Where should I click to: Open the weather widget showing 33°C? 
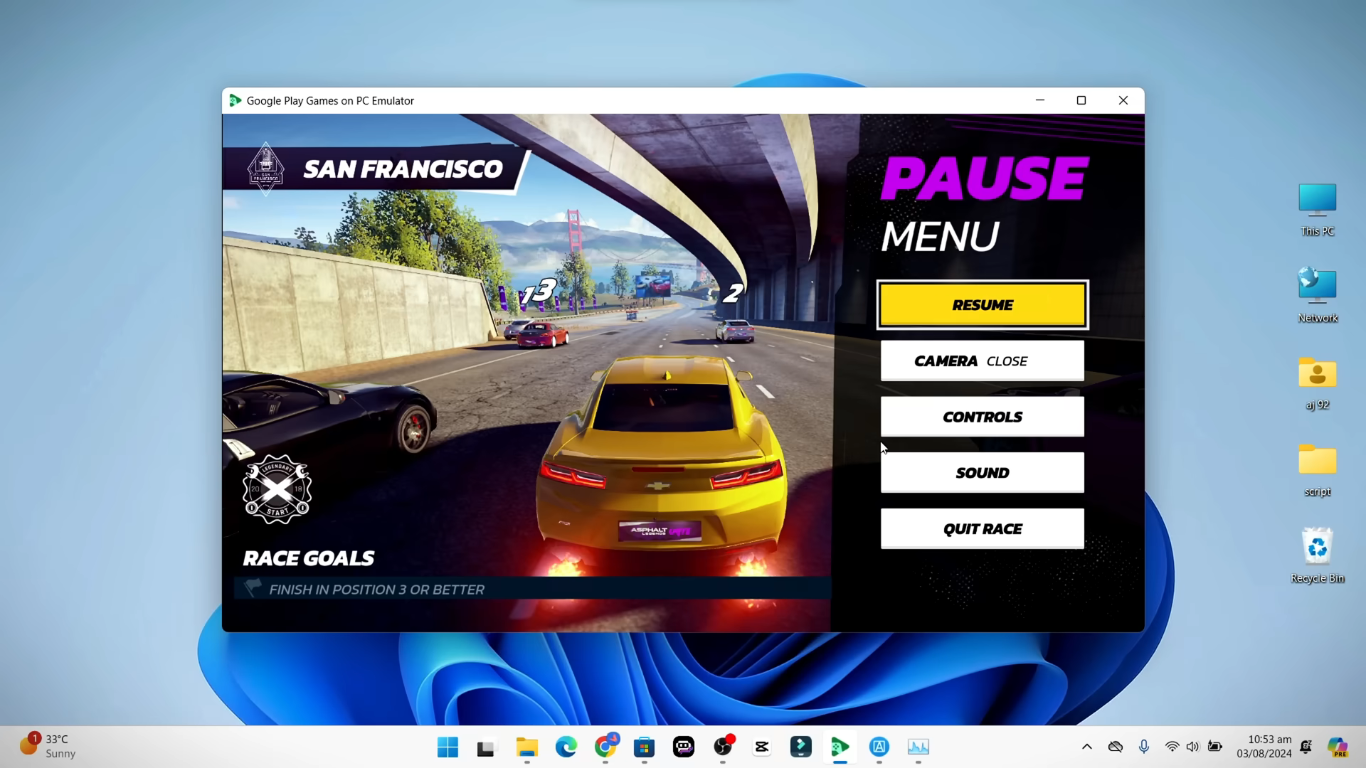point(48,746)
